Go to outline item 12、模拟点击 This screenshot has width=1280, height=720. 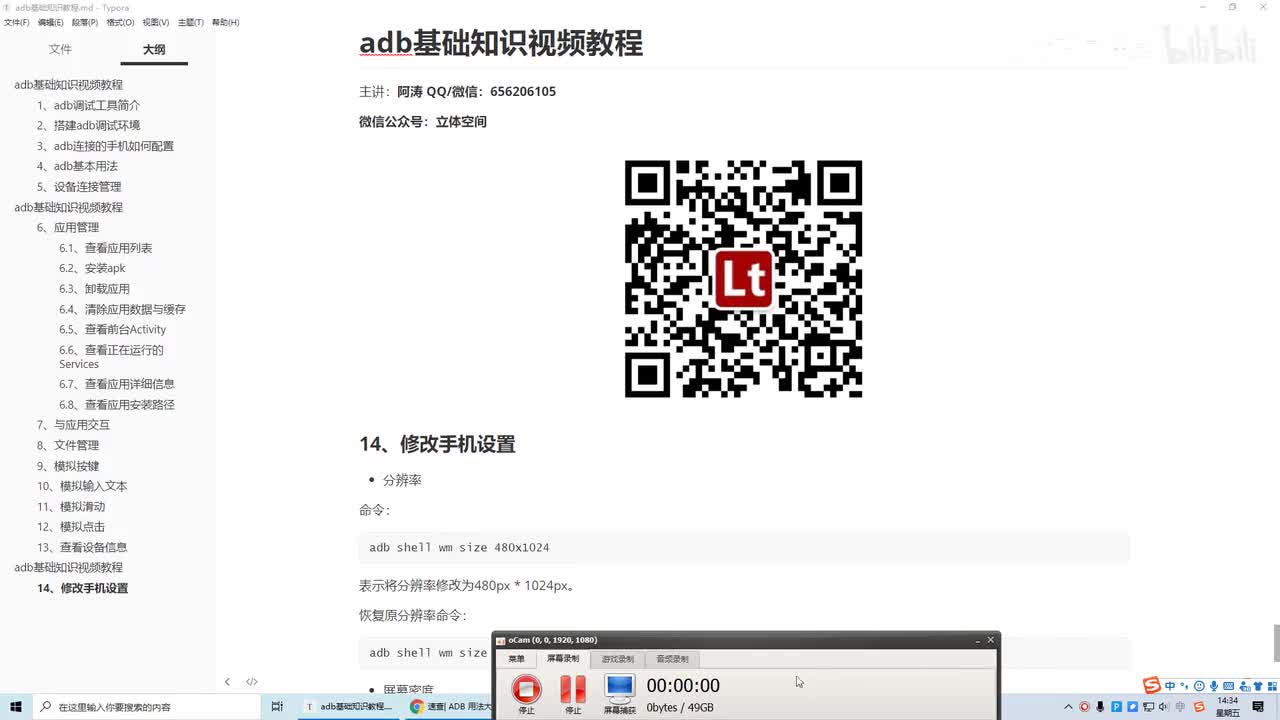(x=70, y=527)
